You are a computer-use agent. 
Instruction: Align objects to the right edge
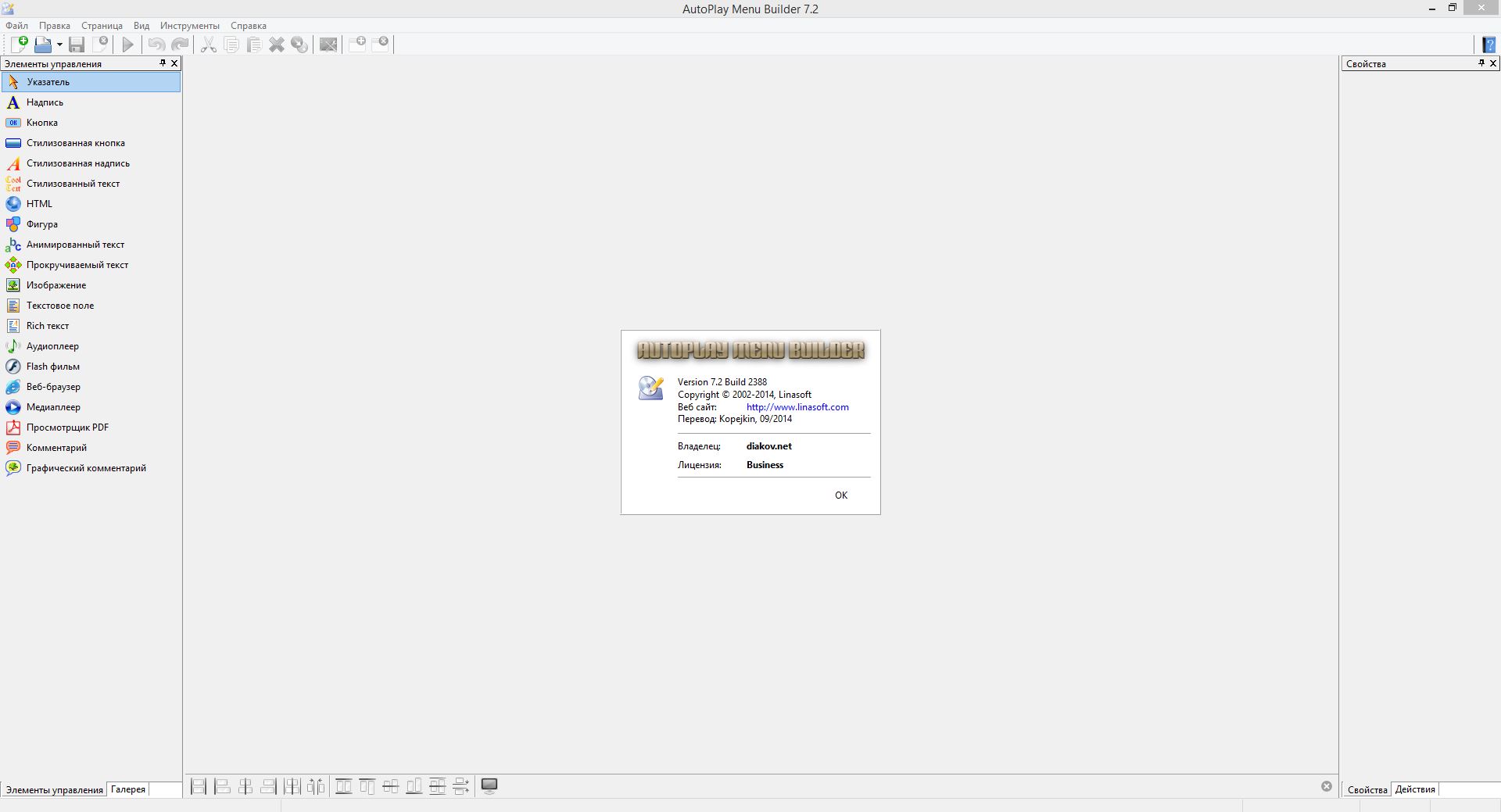[268, 786]
